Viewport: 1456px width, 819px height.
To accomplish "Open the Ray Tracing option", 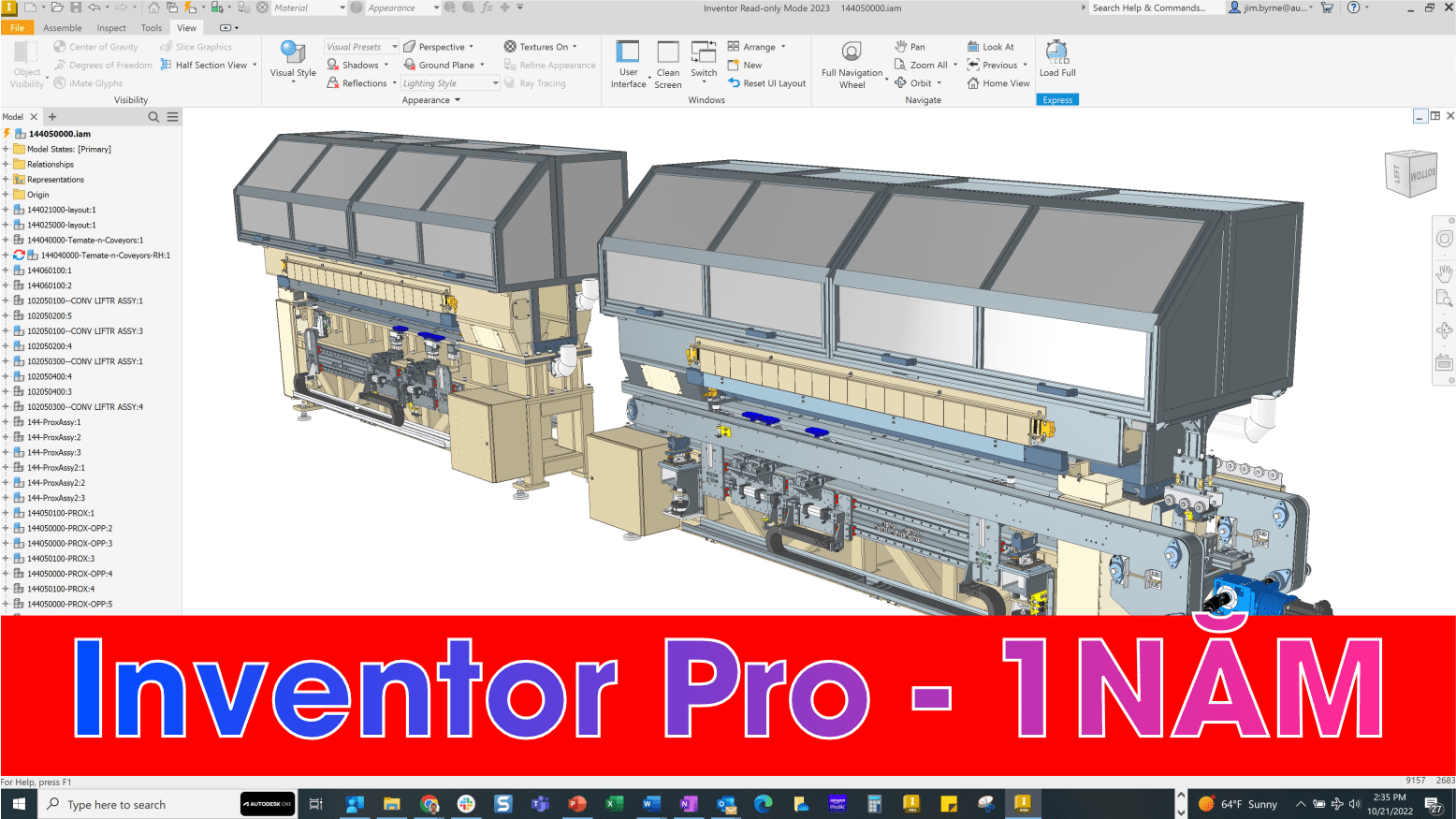I will click(535, 83).
